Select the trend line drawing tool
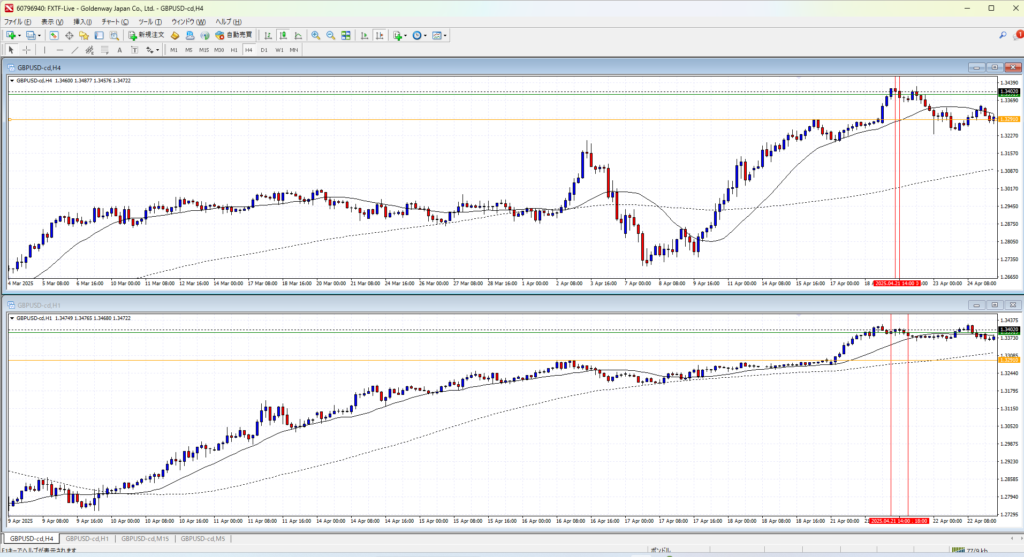Viewport: 1024px width, 557px height. coord(76,49)
